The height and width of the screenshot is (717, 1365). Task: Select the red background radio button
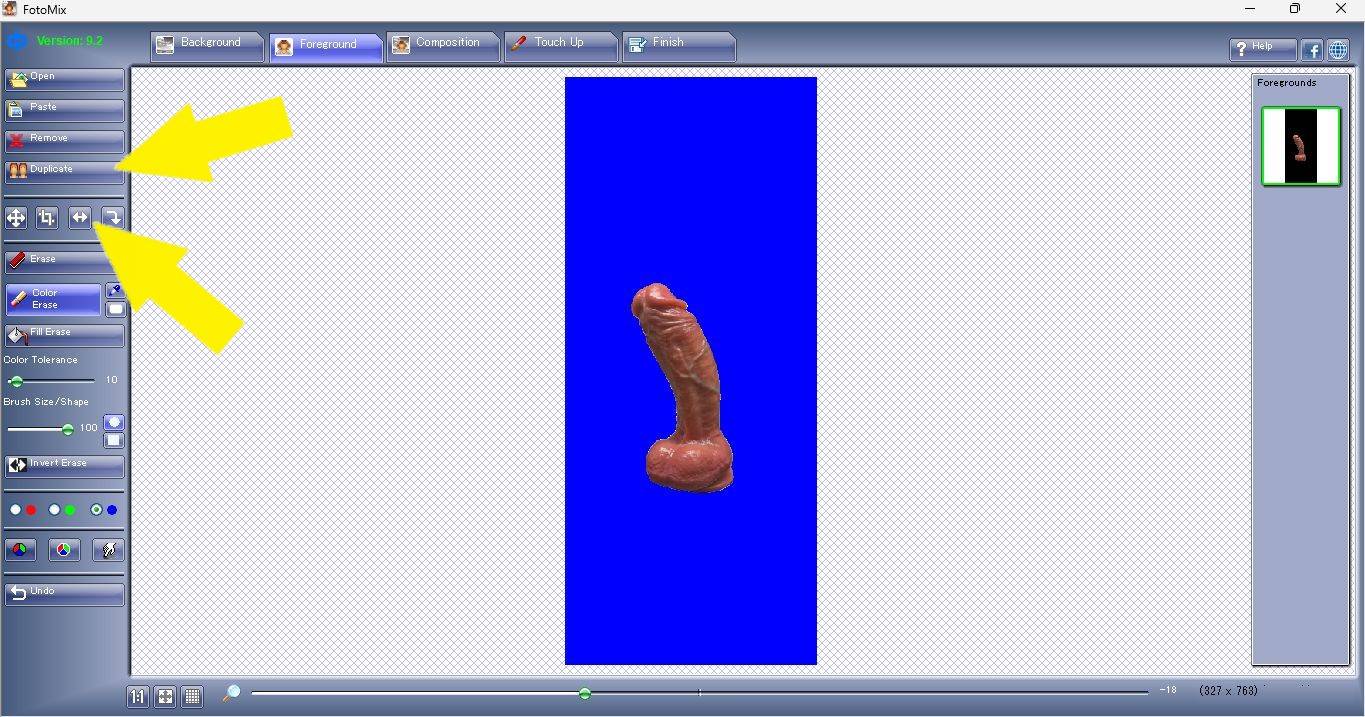[x=16, y=510]
